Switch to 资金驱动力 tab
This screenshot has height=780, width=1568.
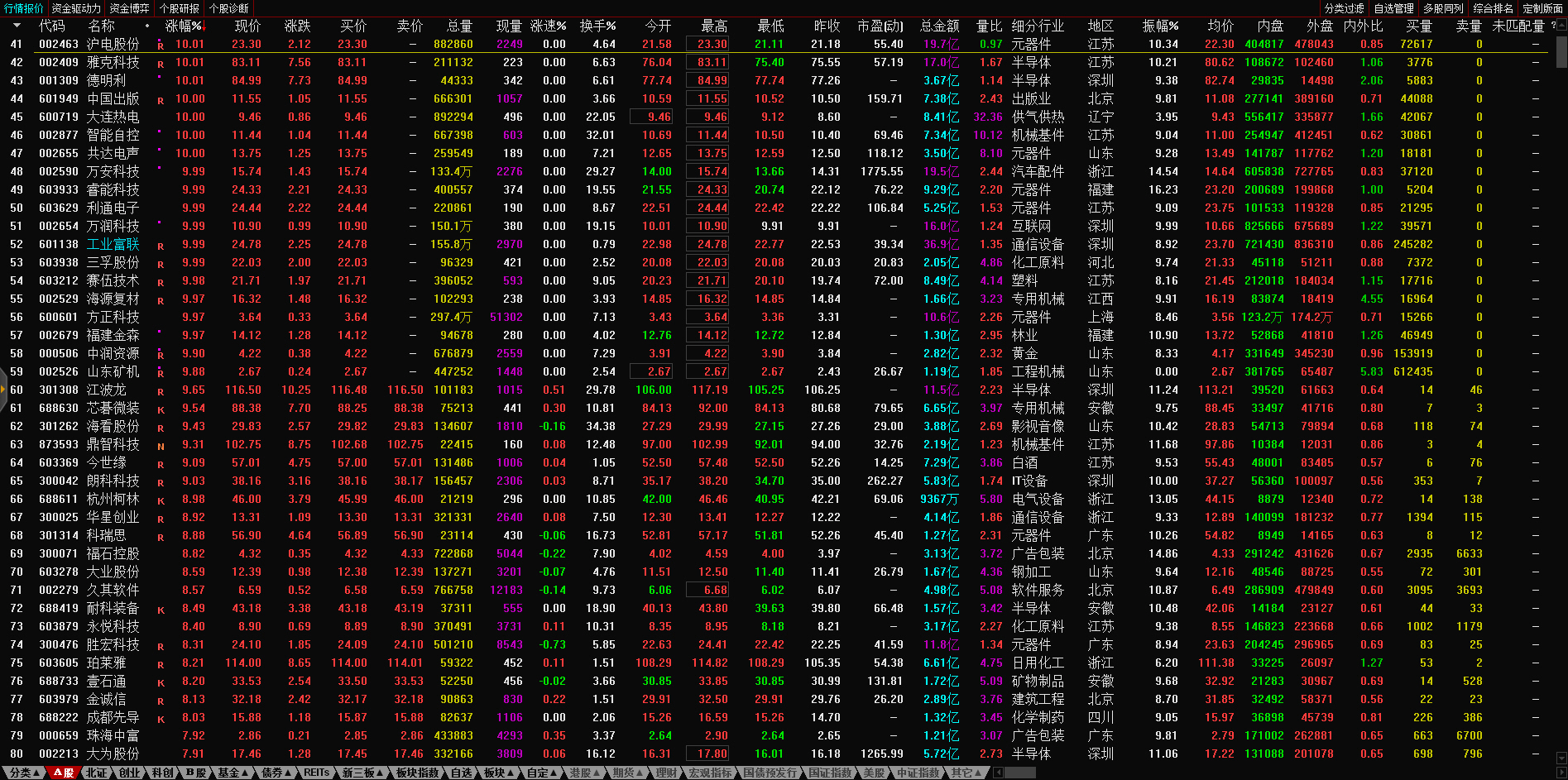tap(76, 8)
